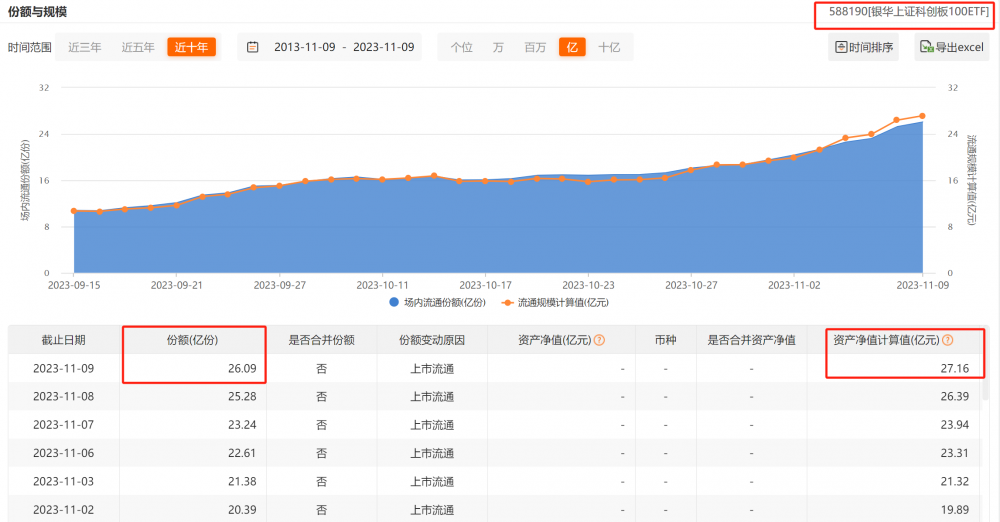
Task: Click help icon next to 资产净值计算值(亿元) header
Action: point(947,340)
